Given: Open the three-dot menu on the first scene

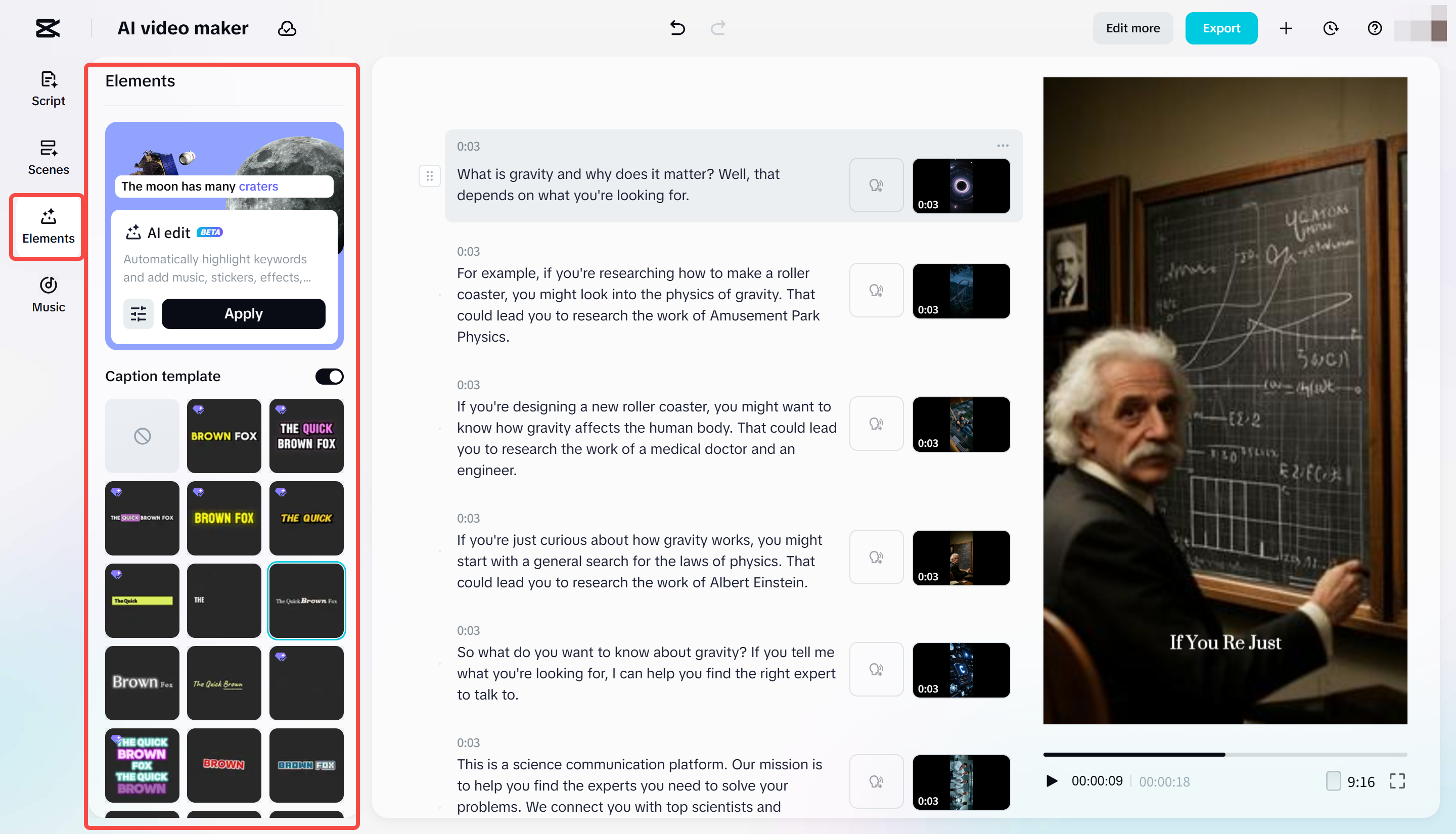Looking at the screenshot, I should [x=1003, y=146].
